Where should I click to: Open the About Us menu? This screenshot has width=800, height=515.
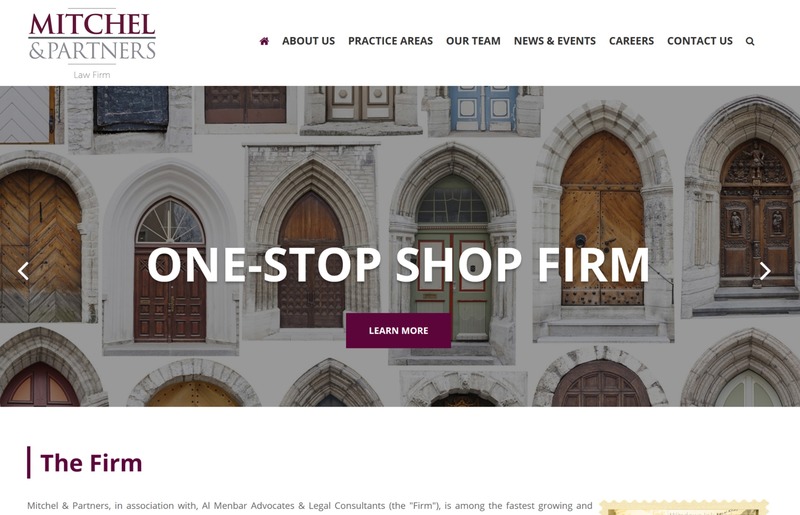(309, 41)
